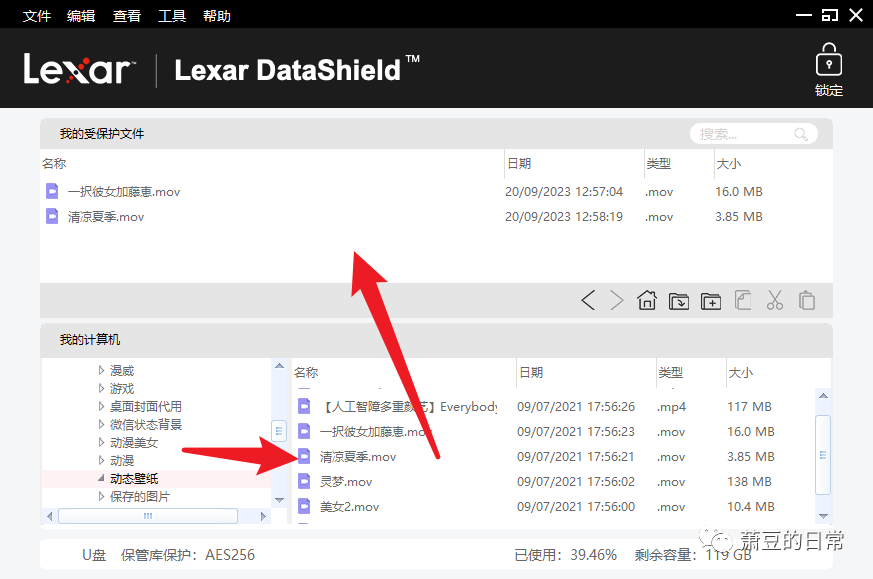Click folder tree scroll right arrow
Viewport: 873px width, 579px height.
263,516
